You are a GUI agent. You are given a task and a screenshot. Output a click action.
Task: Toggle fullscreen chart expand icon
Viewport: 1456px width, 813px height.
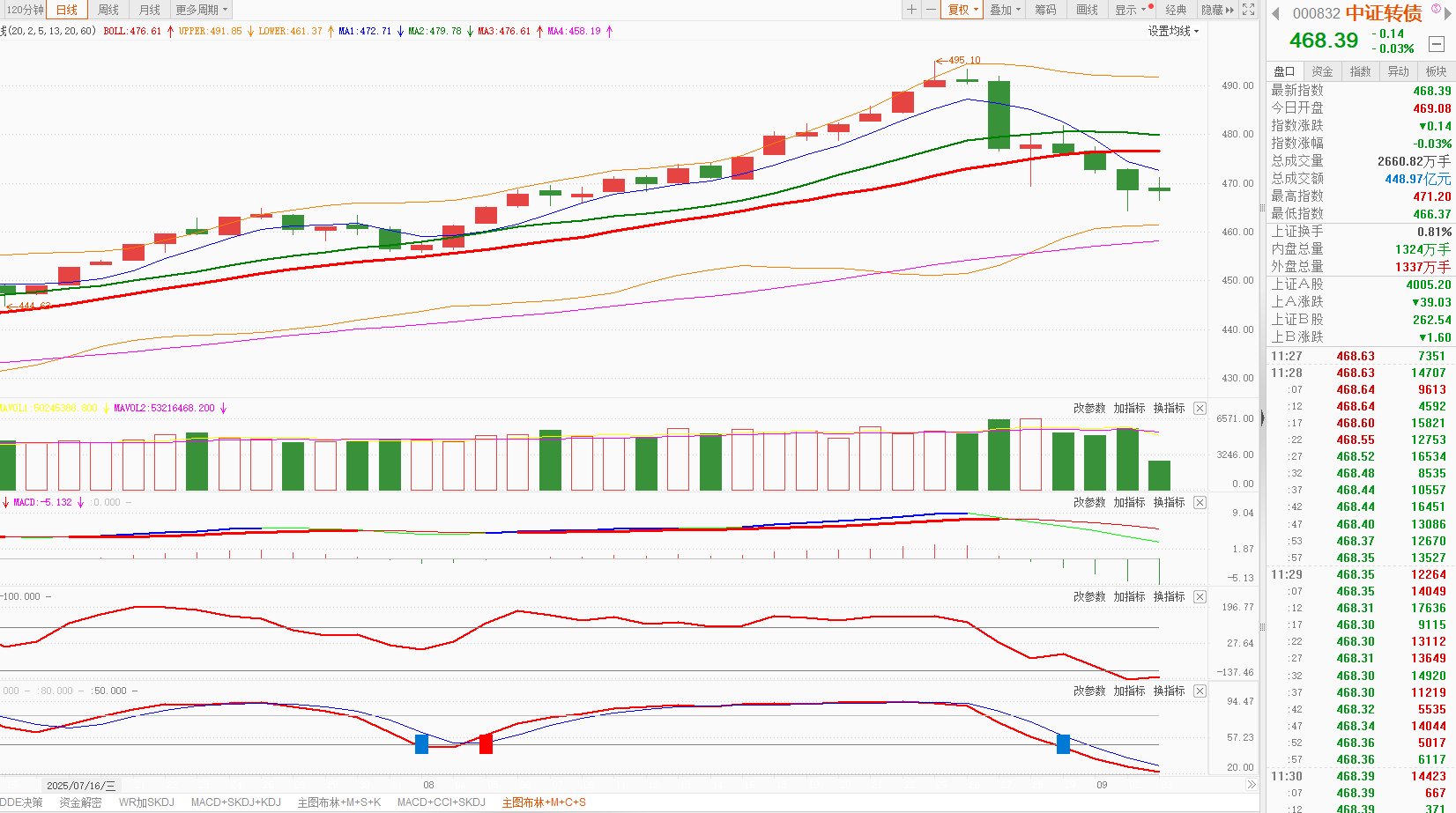[x=1248, y=10]
